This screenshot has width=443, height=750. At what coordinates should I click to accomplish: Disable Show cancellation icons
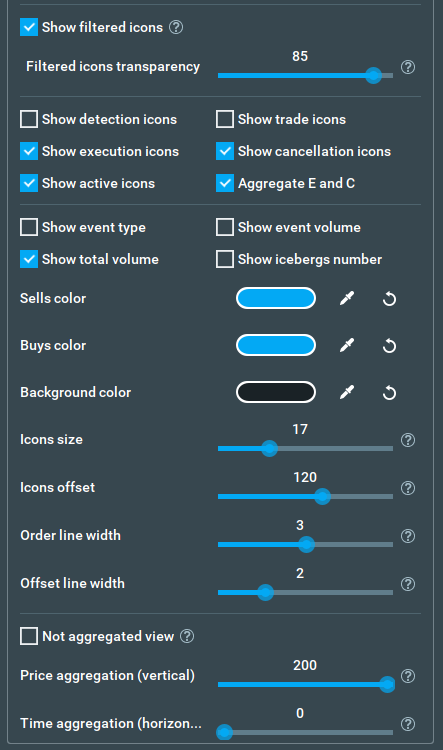tap(225, 151)
